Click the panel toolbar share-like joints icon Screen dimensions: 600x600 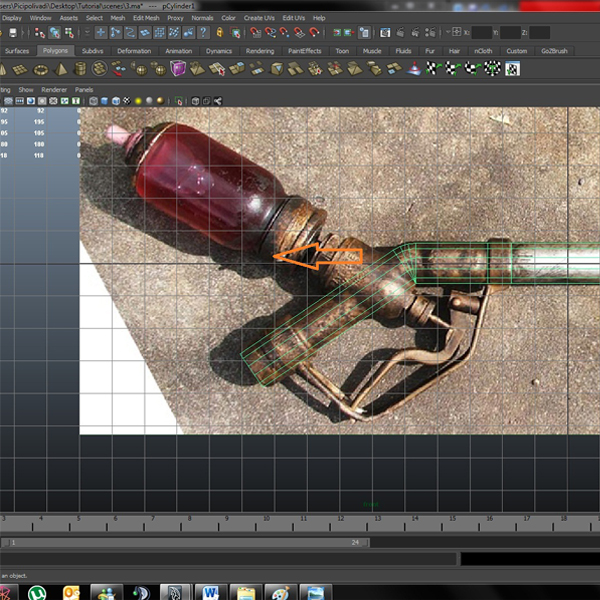pyautogui.click(x=218, y=101)
